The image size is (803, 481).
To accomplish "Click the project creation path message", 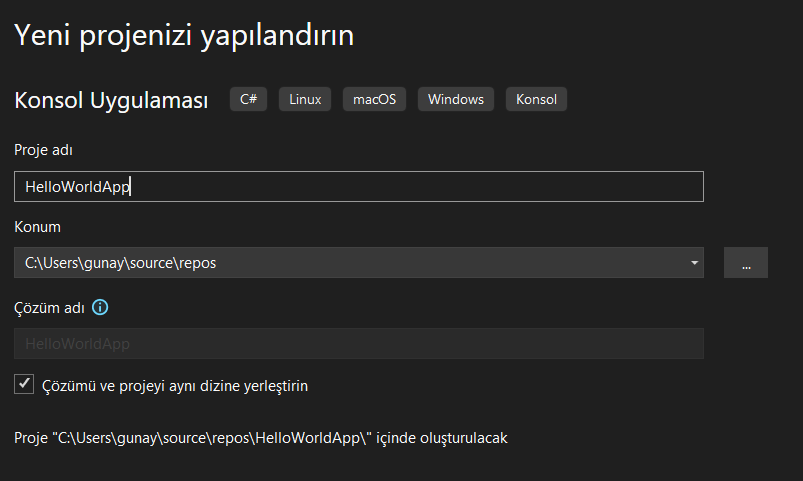I will click(261, 438).
